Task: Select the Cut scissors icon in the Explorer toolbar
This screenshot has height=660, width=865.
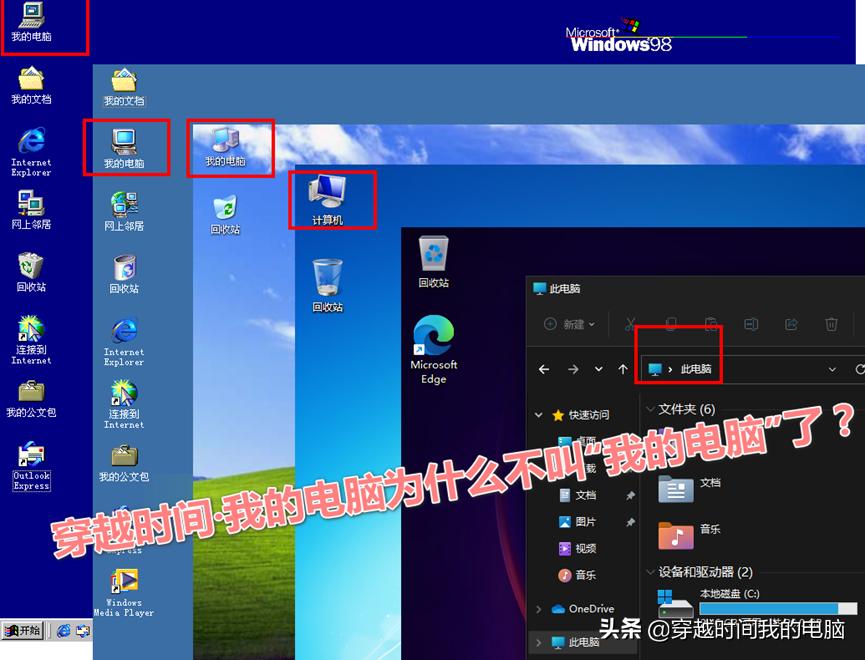Action: [630, 323]
